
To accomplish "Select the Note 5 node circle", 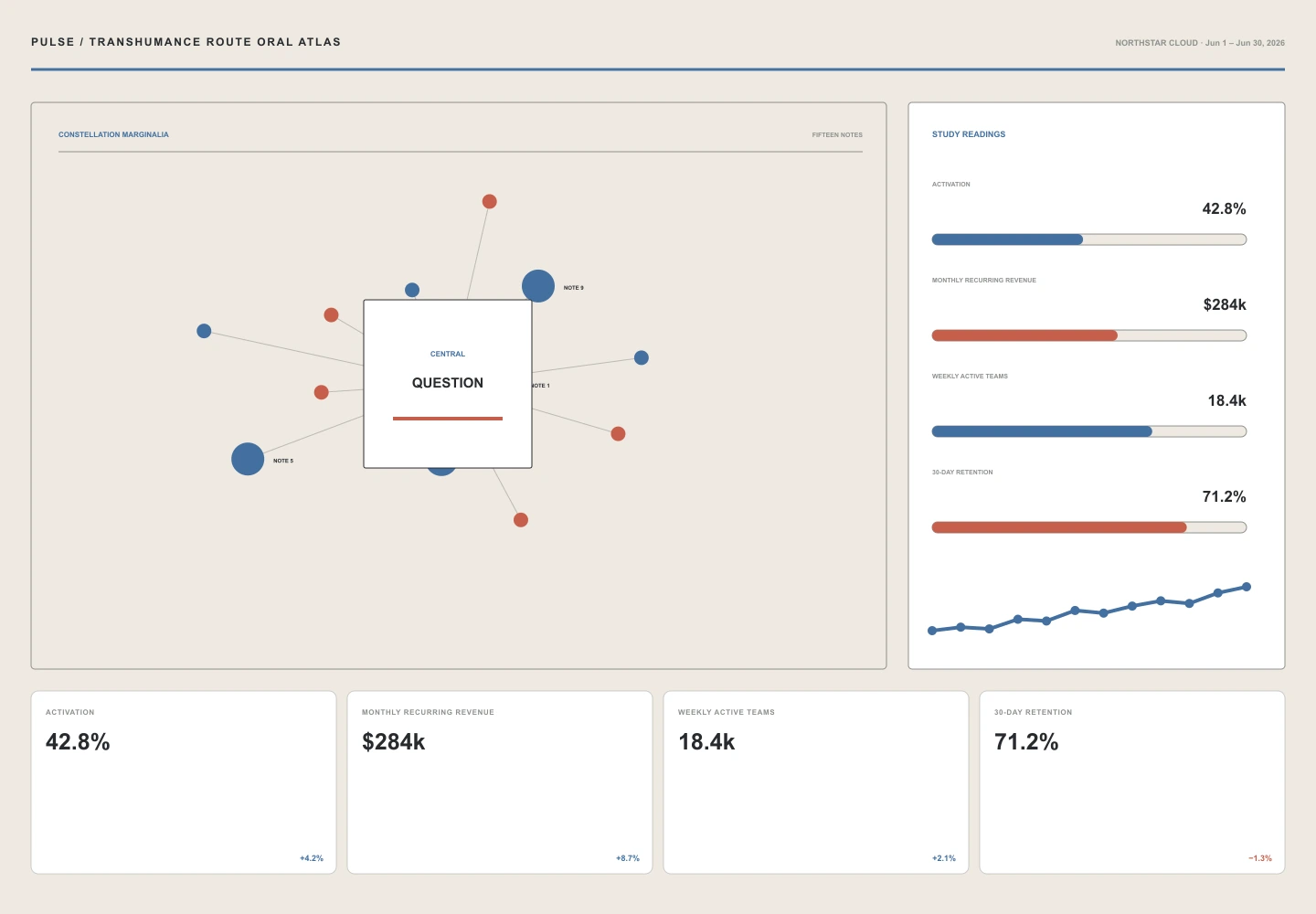I will (x=248, y=459).
